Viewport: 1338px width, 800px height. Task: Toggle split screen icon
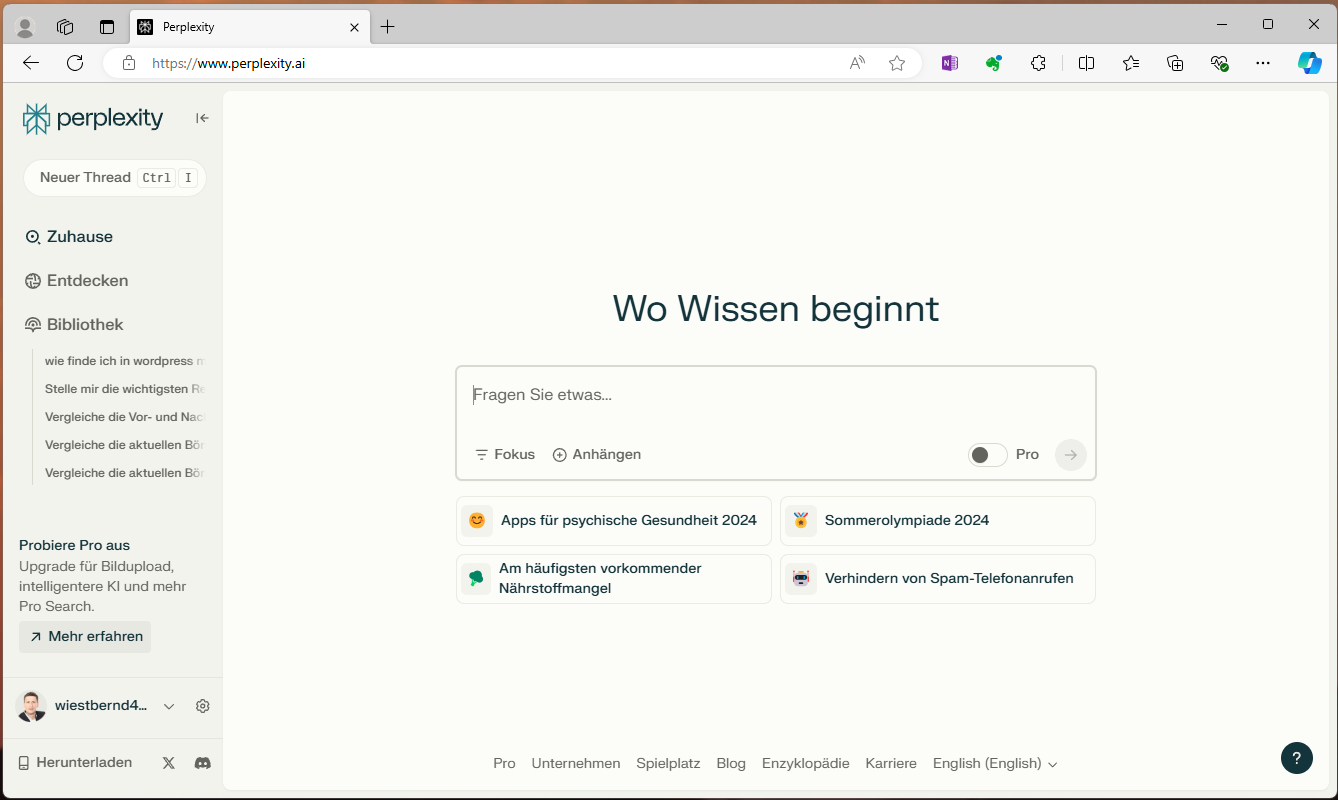pyautogui.click(x=1087, y=63)
